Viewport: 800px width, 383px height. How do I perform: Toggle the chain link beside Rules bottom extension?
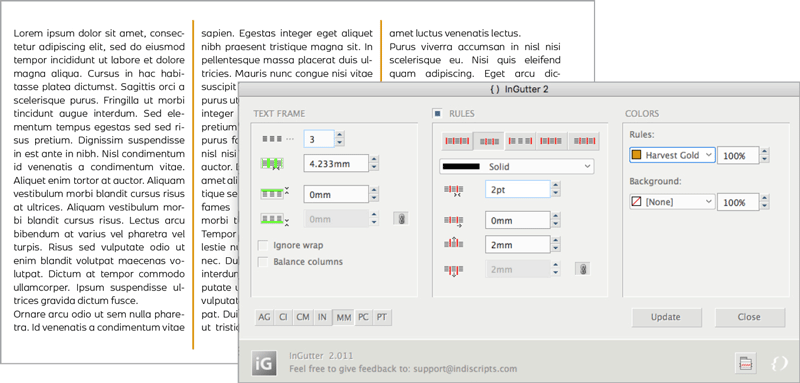coord(583,269)
